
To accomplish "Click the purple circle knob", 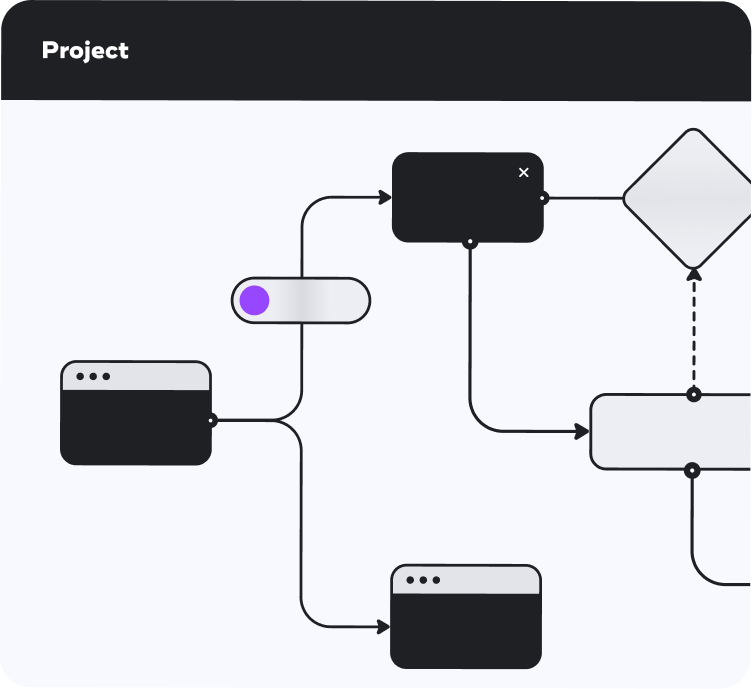I will point(255,301).
